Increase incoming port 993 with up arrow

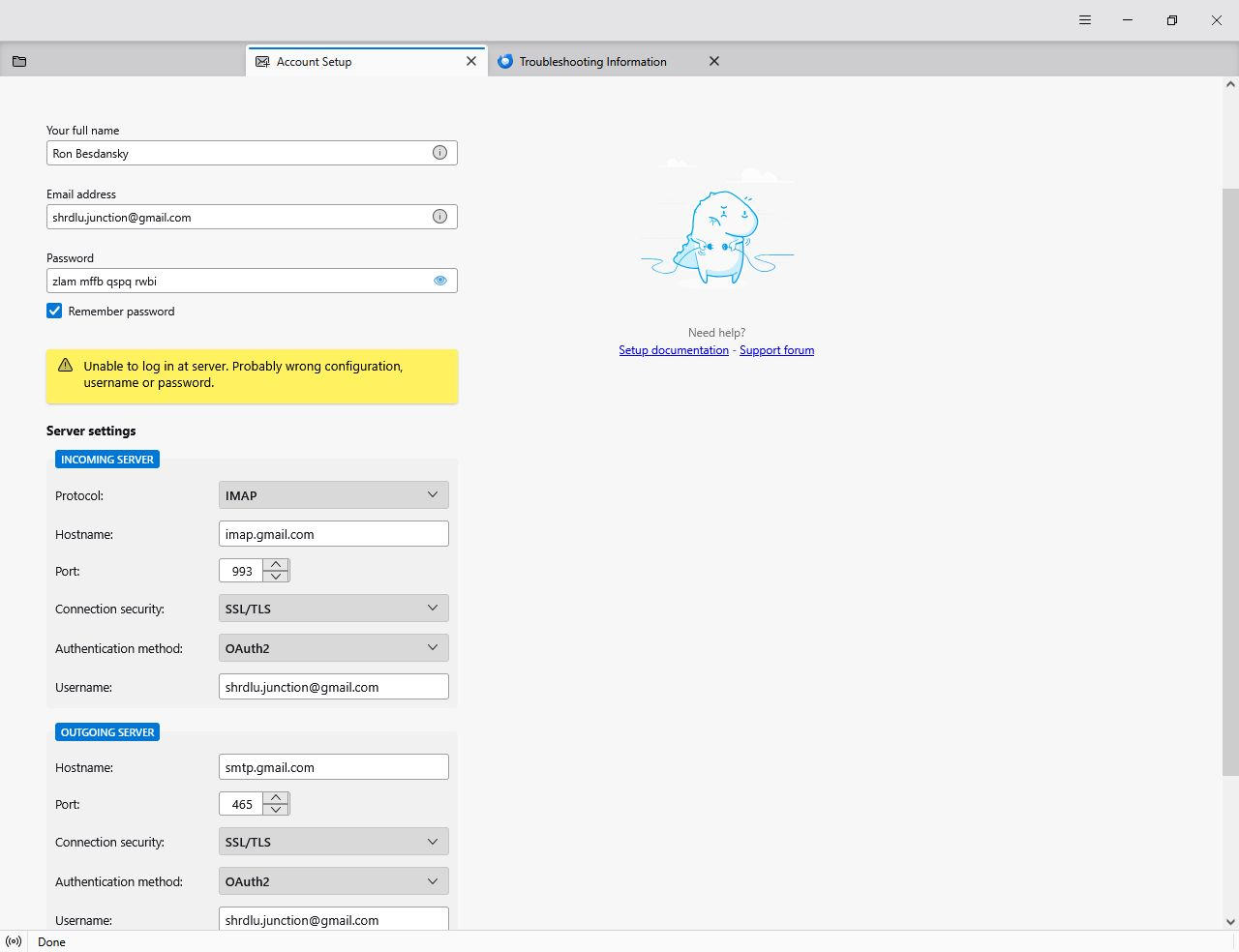[276, 565]
